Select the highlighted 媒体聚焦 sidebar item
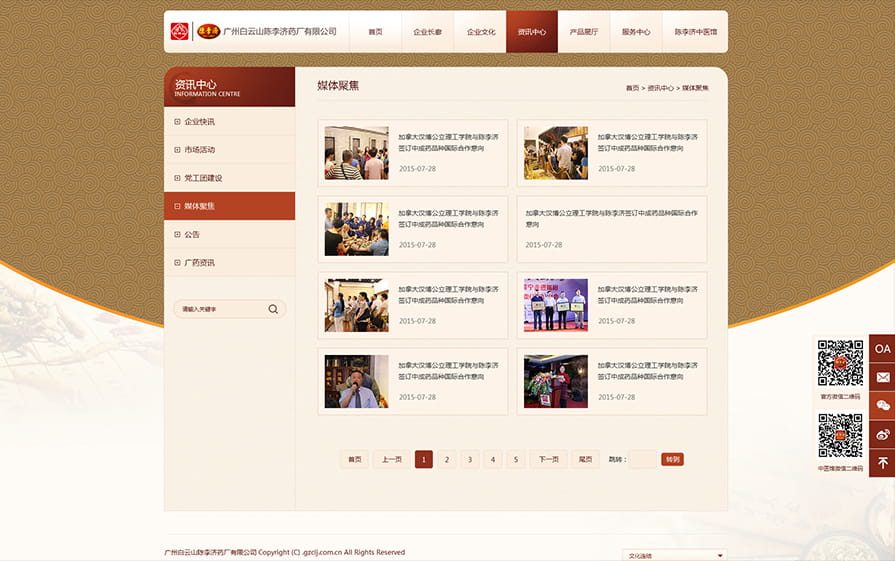The image size is (895, 561). pos(229,206)
